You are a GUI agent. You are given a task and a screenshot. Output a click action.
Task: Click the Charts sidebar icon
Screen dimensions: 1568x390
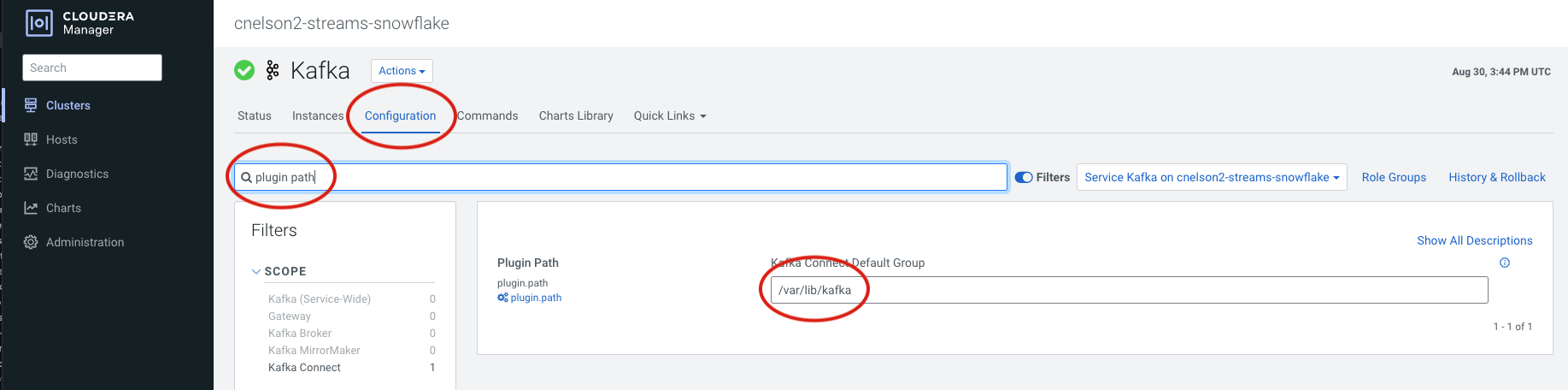pos(31,208)
